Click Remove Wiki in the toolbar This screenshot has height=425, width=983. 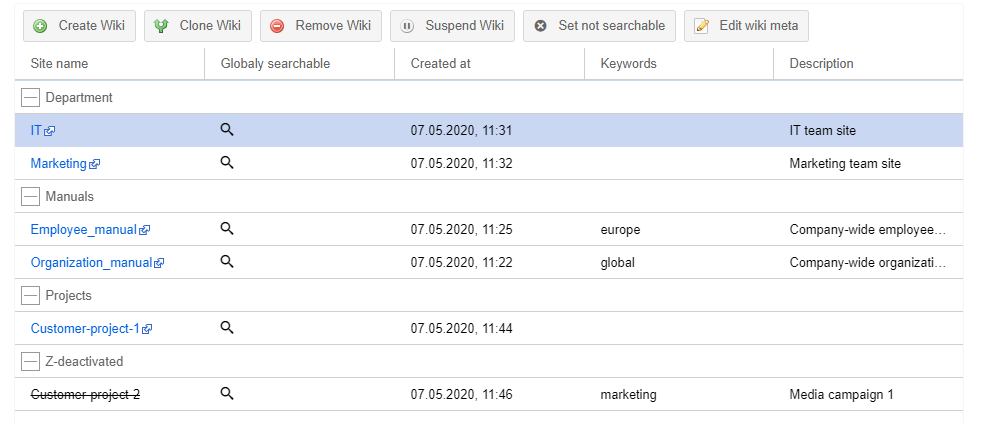point(321,26)
